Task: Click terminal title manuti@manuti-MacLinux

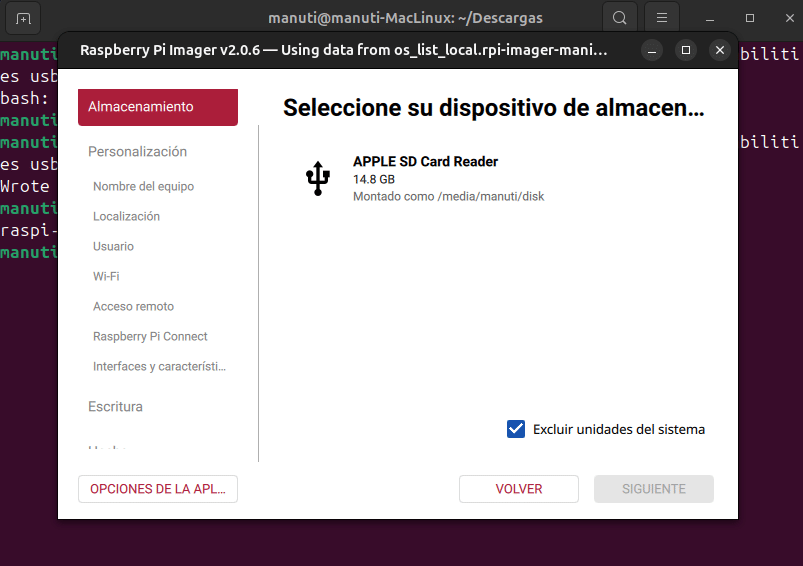Action: (x=405, y=18)
